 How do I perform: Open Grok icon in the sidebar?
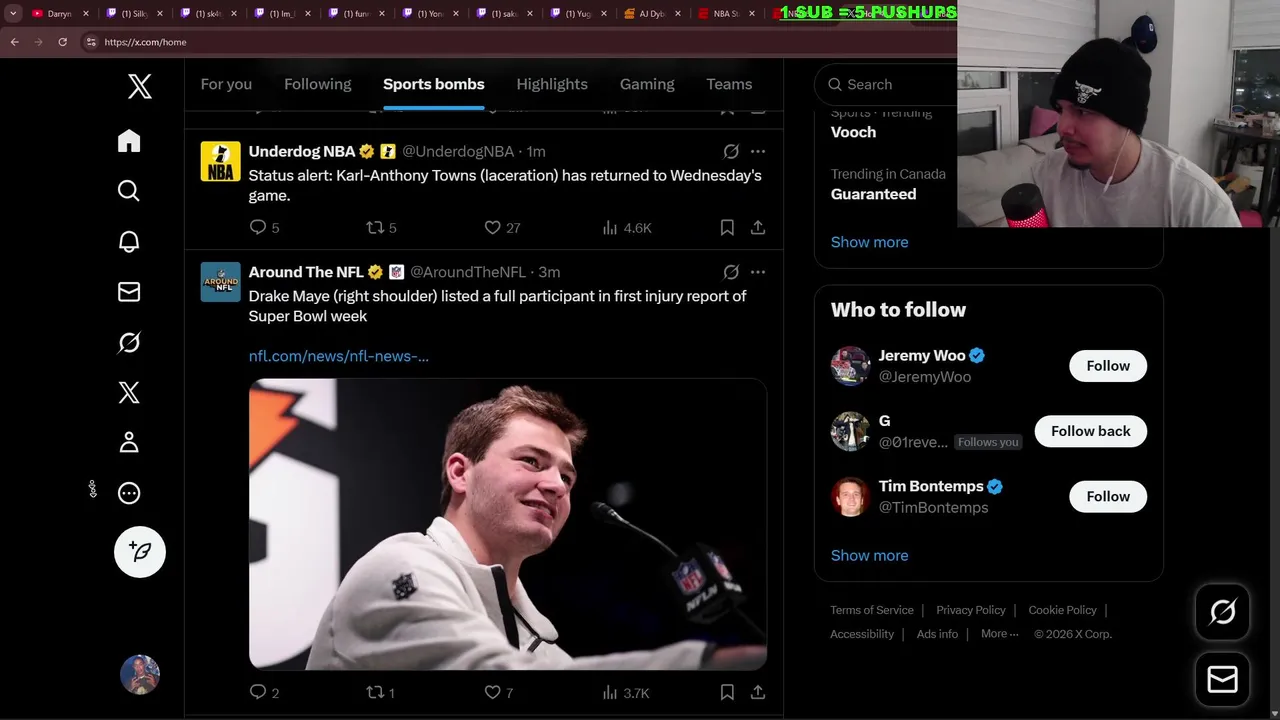[x=129, y=342]
